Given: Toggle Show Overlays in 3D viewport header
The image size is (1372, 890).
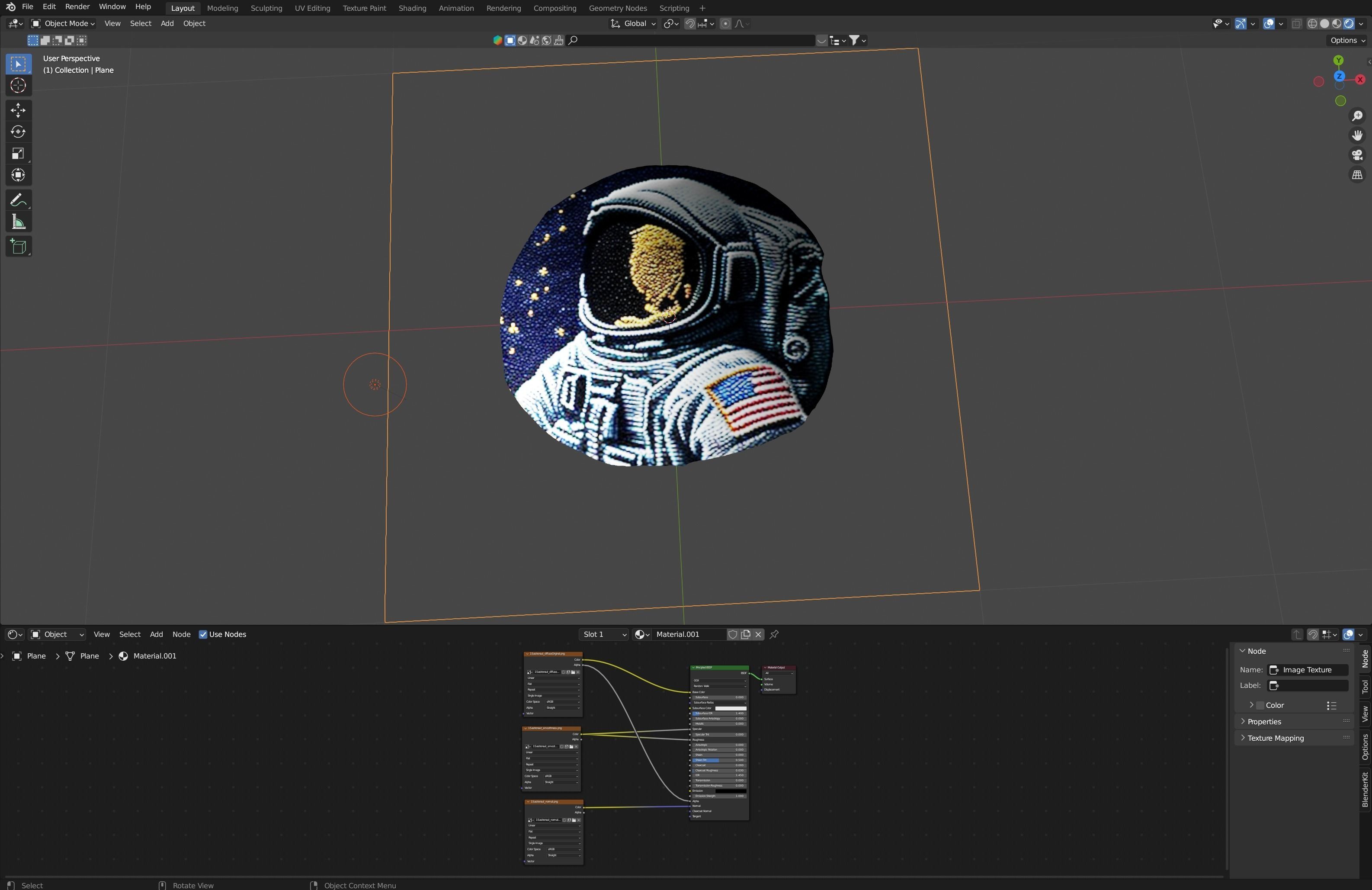Looking at the screenshot, I should tap(1268, 24).
